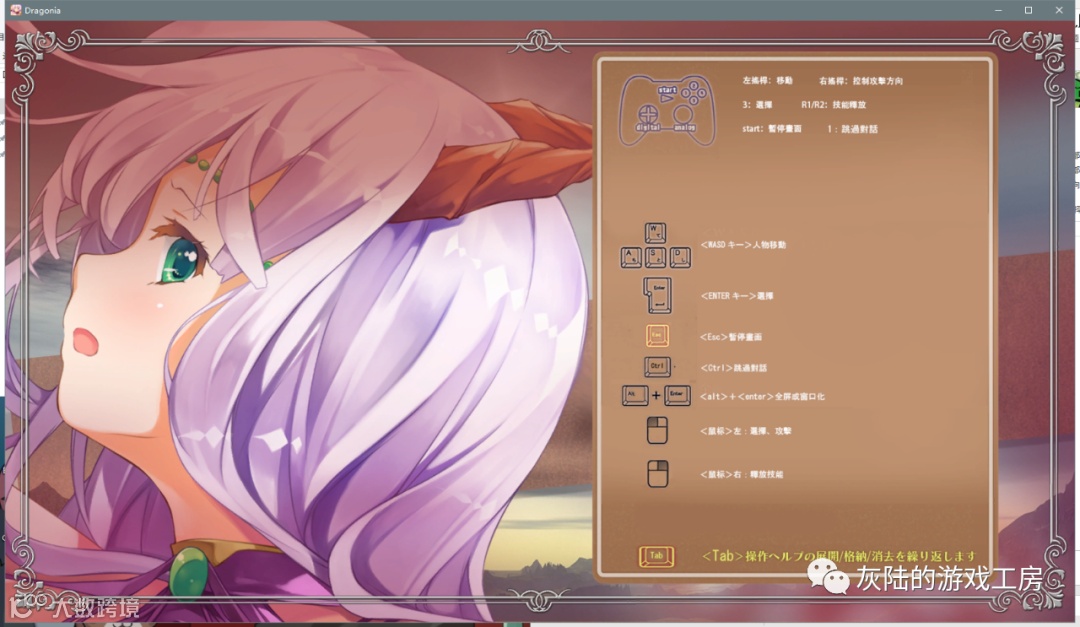Viewport: 1080px width, 627px height.
Task: Select the '左搖桿: 移動' gamepad hint
Action: point(767,81)
